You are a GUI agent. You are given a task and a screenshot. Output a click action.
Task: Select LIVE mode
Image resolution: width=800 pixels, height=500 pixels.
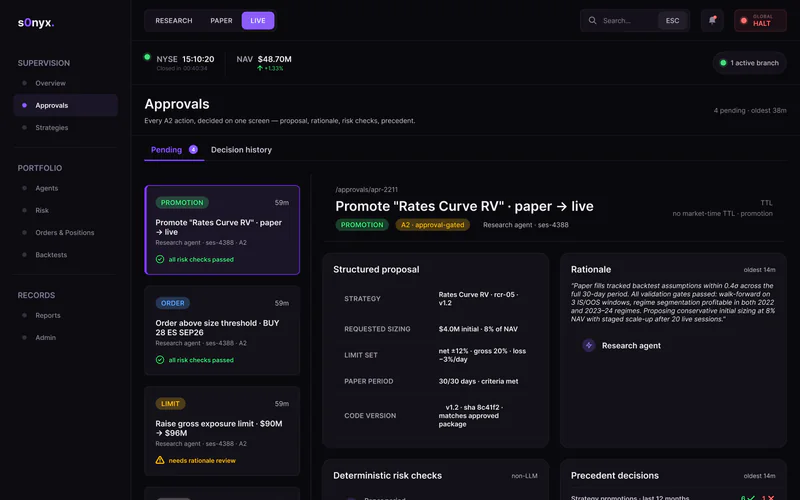pos(258,20)
